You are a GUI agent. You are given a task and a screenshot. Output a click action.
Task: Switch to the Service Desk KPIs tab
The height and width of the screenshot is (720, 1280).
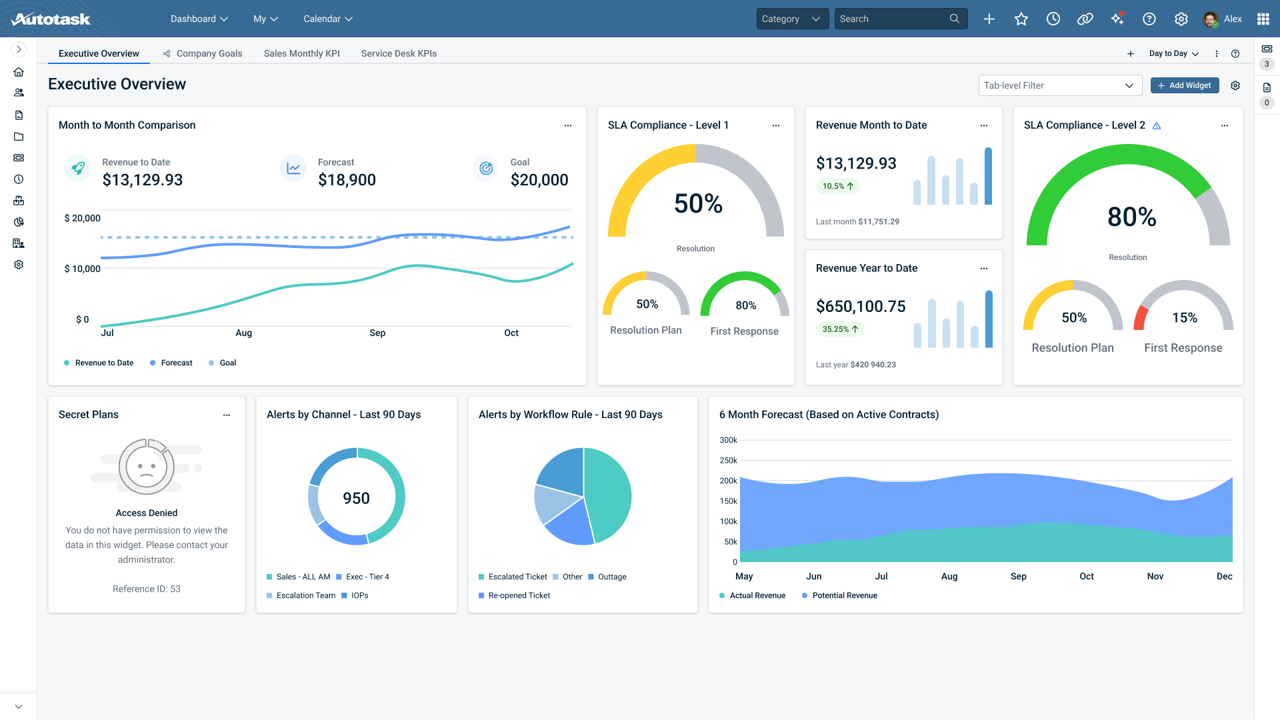click(x=398, y=53)
